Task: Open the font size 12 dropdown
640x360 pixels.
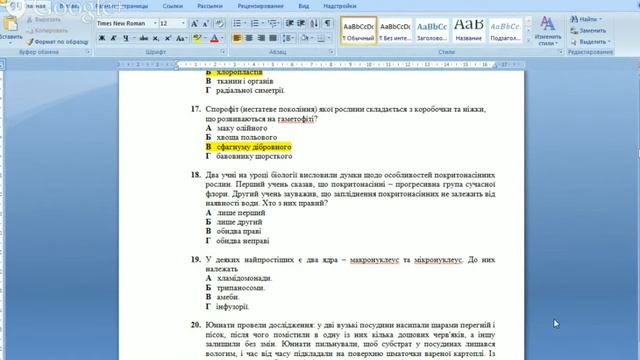Action: pos(183,24)
